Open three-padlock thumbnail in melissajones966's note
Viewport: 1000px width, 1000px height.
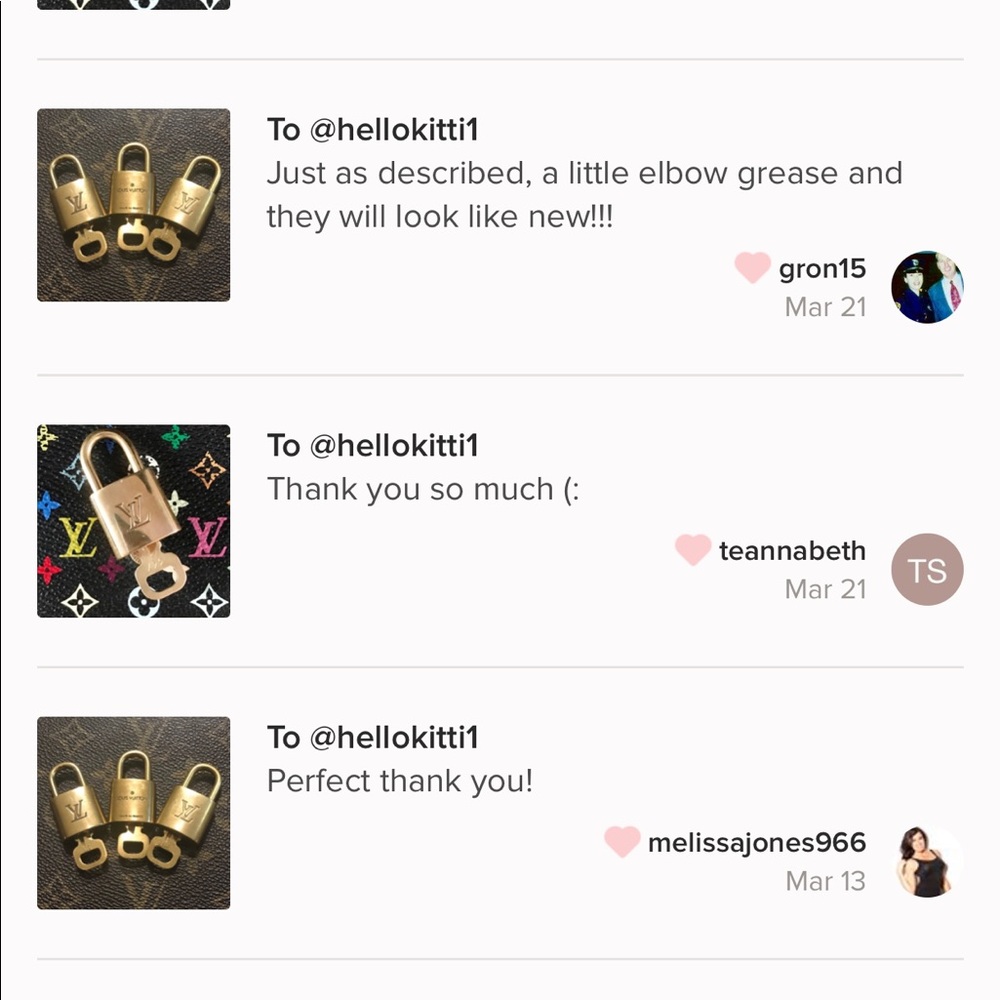tap(134, 813)
